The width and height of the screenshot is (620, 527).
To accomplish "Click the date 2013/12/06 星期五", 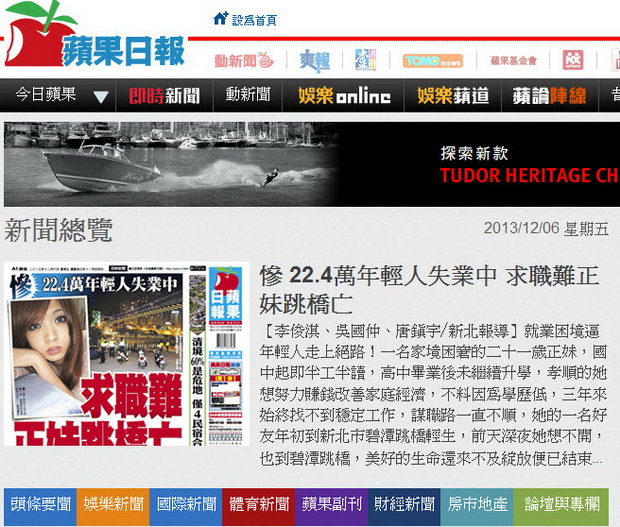I will (x=546, y=229).
